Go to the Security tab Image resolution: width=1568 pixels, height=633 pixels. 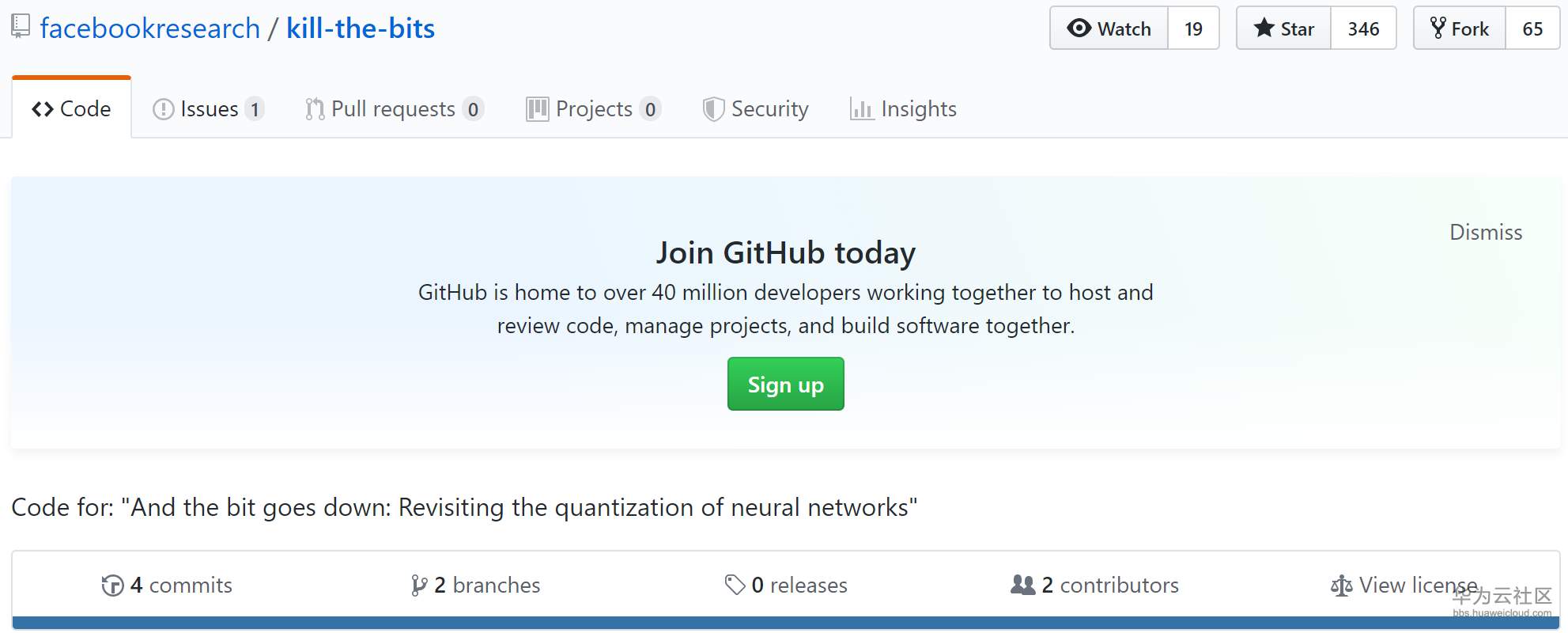point(756,109)
